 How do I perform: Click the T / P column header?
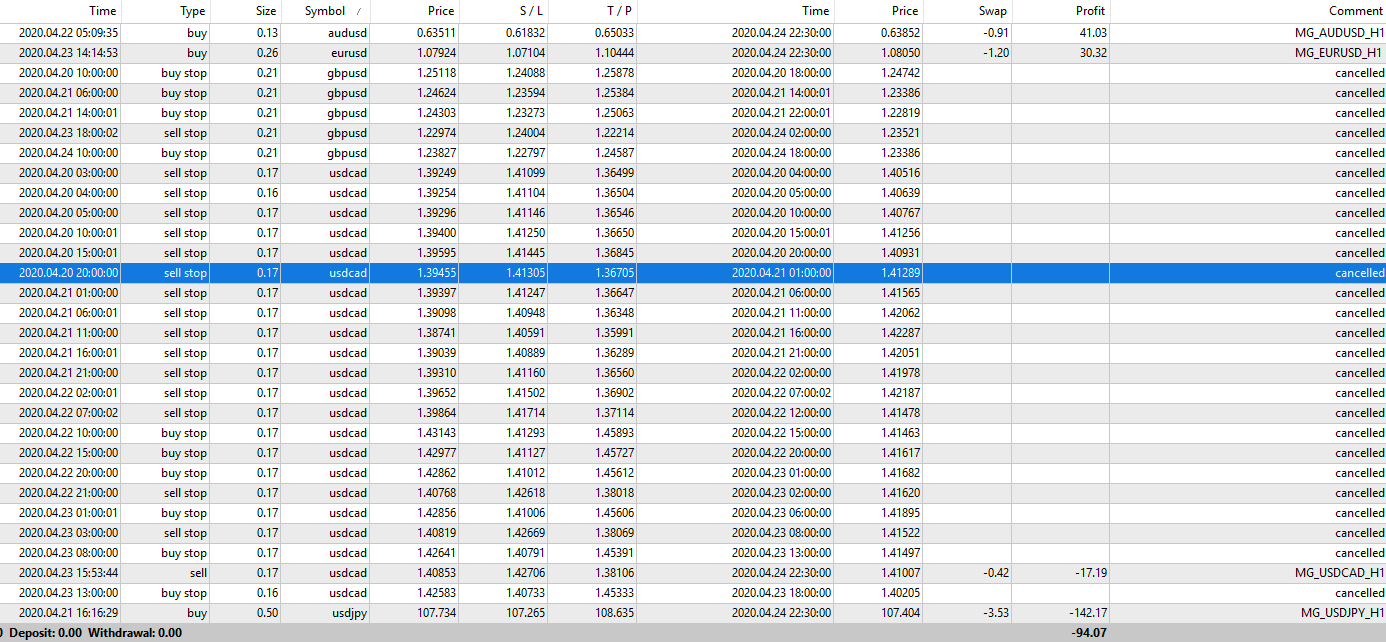(x=619, y=11)
